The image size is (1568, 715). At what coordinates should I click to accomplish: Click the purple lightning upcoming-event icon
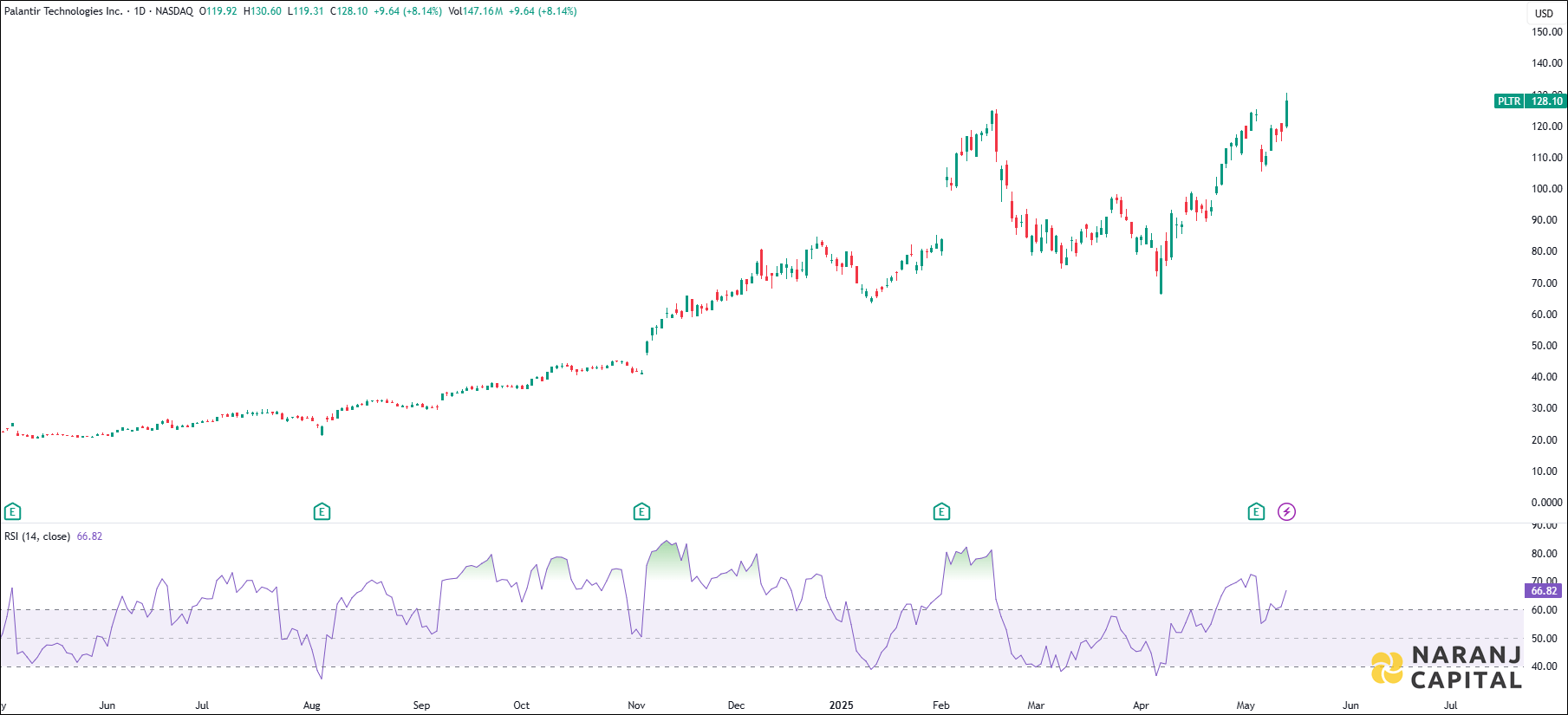click(x=1286, y=512)
